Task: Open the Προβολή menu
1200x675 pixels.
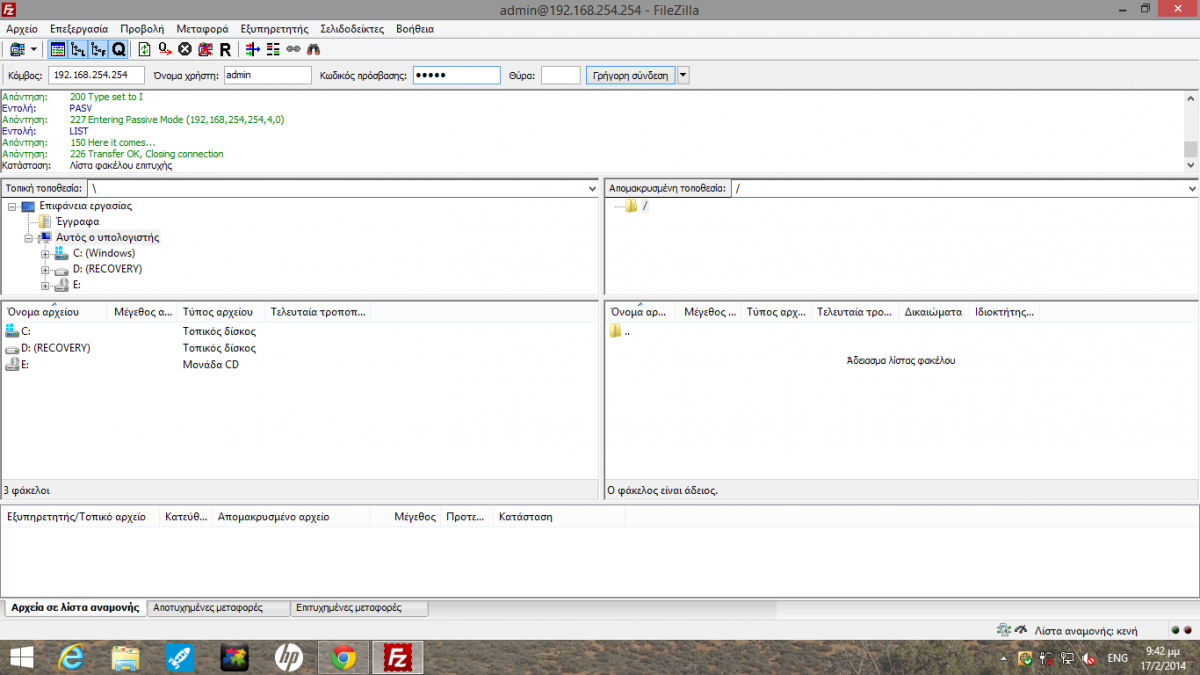Action: point(142,29)
